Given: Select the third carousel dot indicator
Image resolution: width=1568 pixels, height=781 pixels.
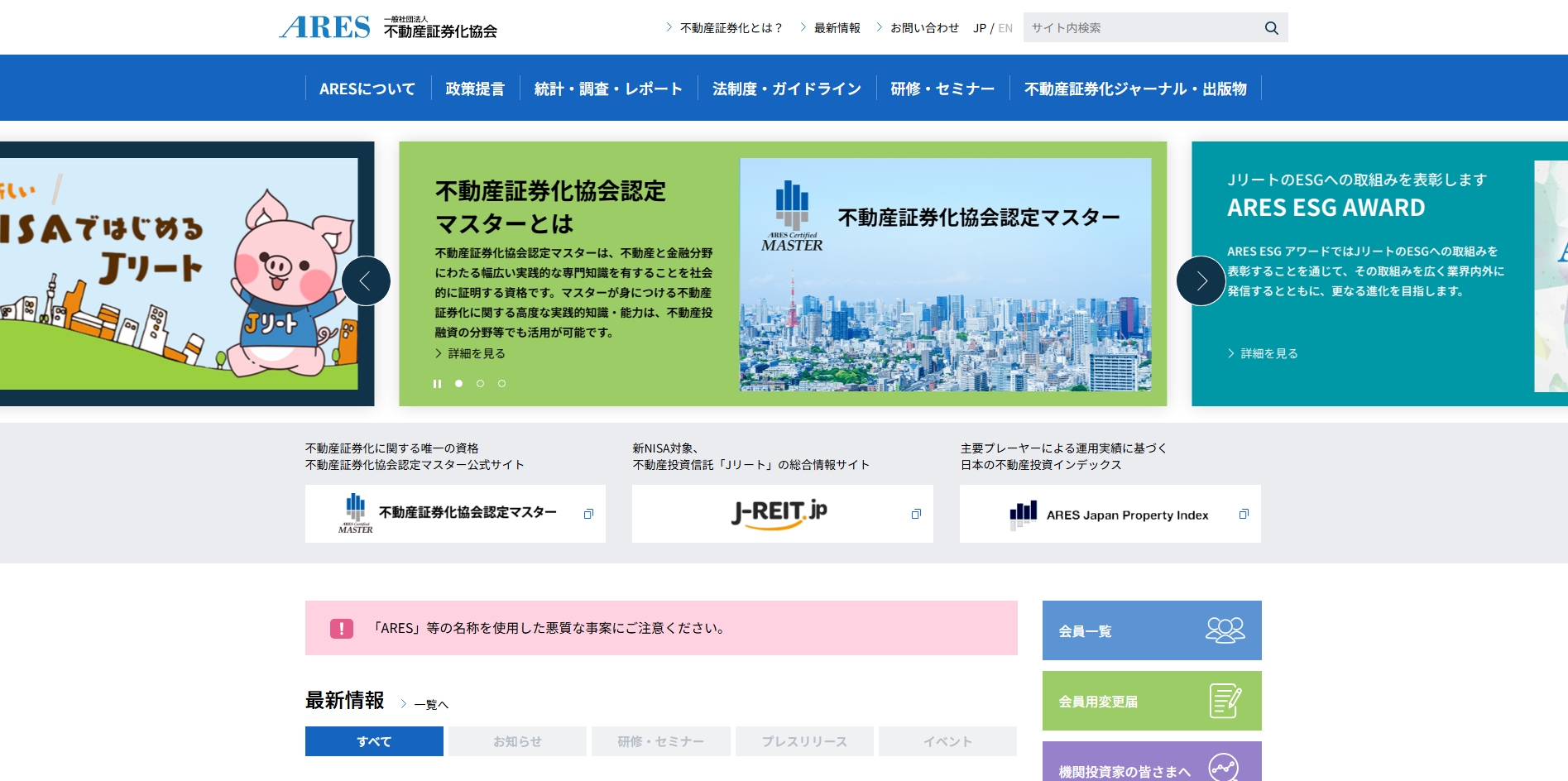Looking at the screenshot, I should pyautogui.click(x=501, y=384).
